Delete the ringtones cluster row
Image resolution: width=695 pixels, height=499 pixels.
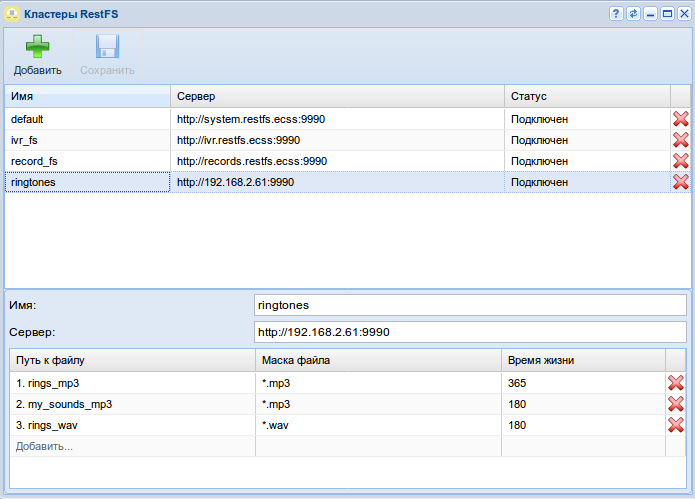click(681, 182)
